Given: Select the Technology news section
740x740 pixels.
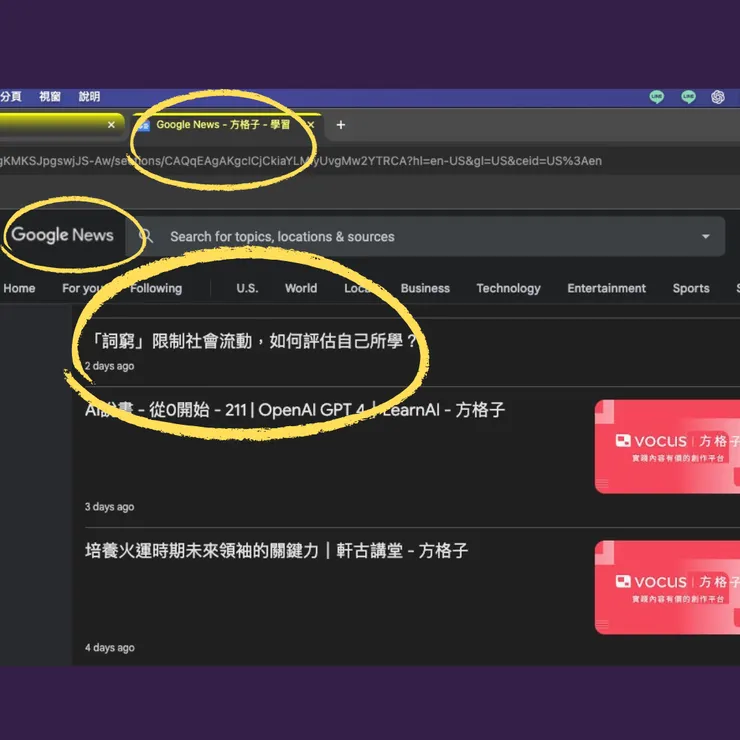Looking at the screenshot, I should [508, 288].
